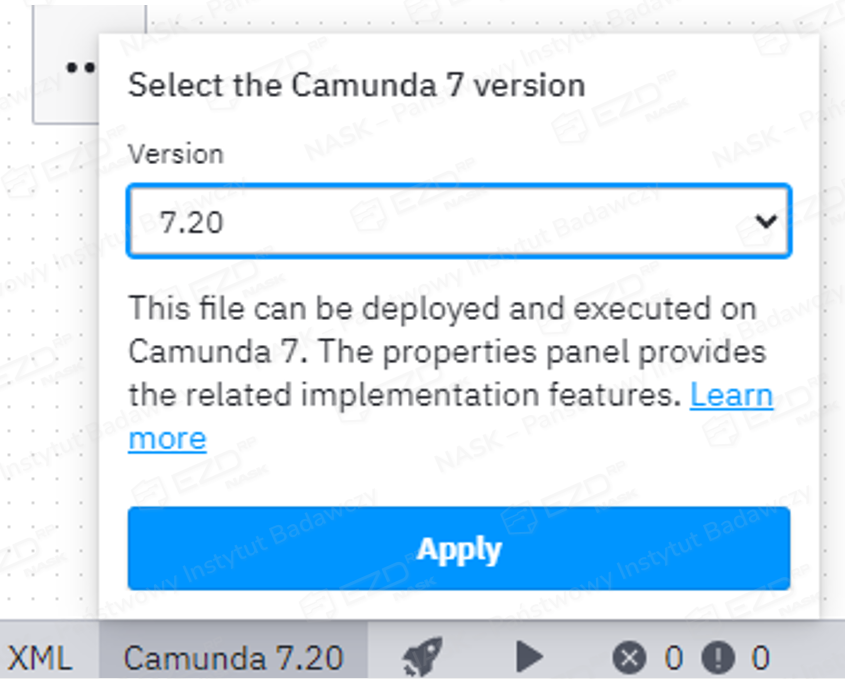The image size is (845, 679).
Task: Click the deployment description paragraph text
Action: (x=440, y=351)
